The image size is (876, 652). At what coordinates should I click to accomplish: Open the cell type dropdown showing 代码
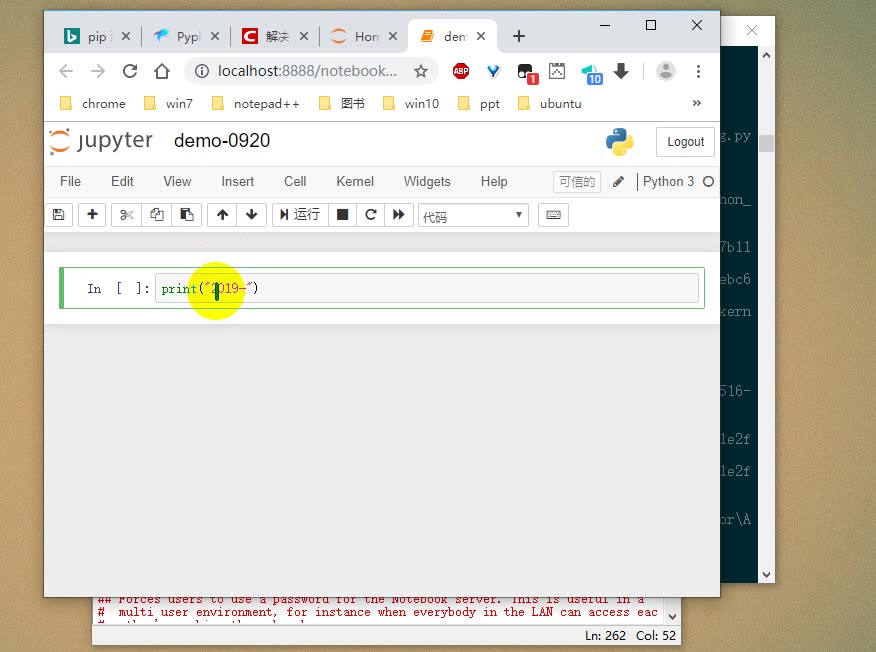pyautogui.click(x=472, y=215)
